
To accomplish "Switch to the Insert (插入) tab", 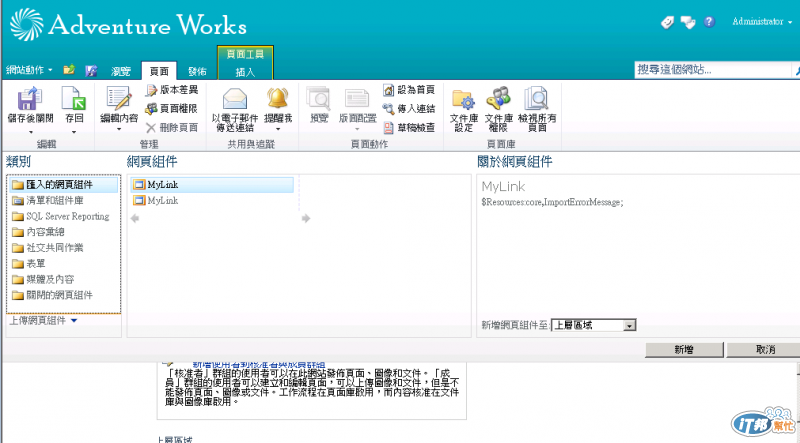I will [x=245, y=72].
